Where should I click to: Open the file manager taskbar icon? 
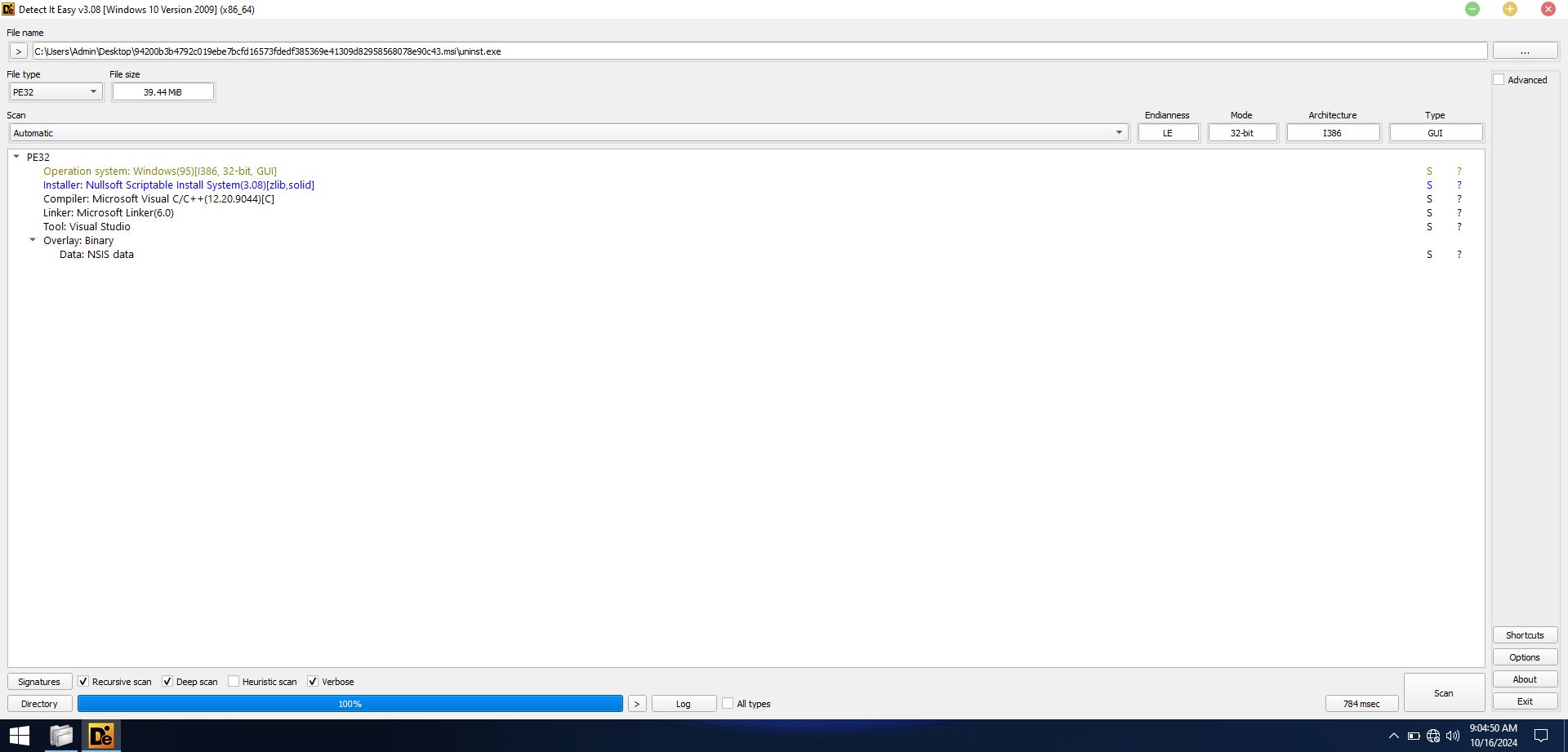(61, 736)
